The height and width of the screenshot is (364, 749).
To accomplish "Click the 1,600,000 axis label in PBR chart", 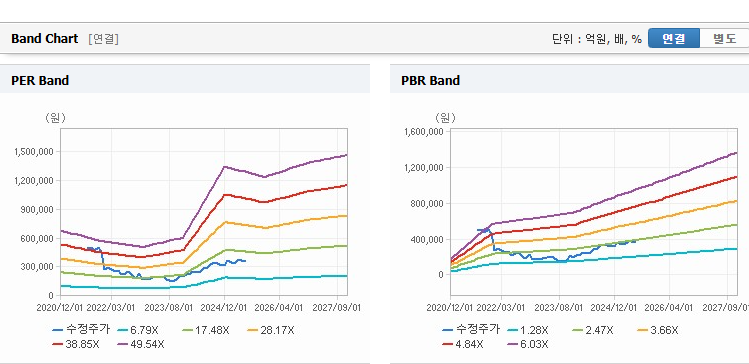I will [424, 132].
